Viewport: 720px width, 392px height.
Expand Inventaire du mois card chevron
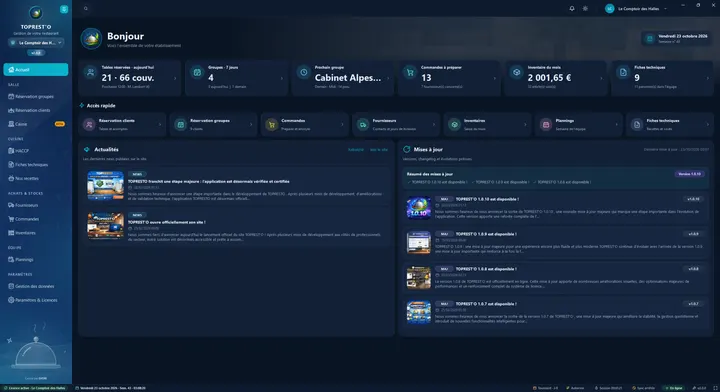tap(601, 78)
